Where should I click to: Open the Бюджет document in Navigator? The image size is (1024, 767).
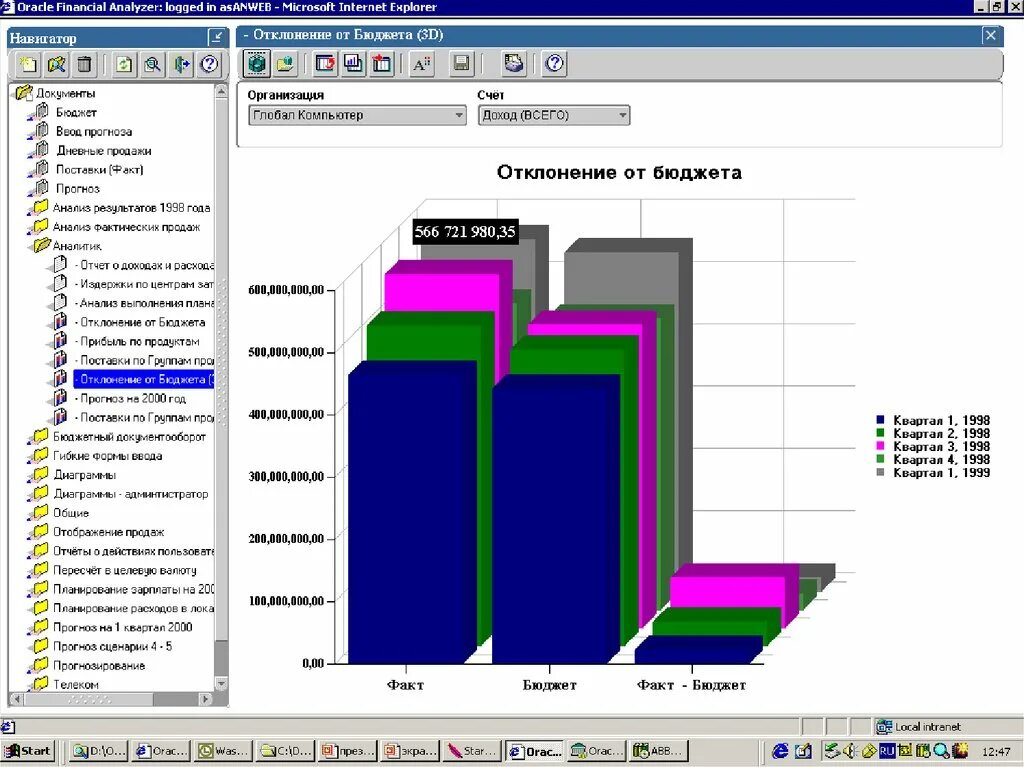76,112
